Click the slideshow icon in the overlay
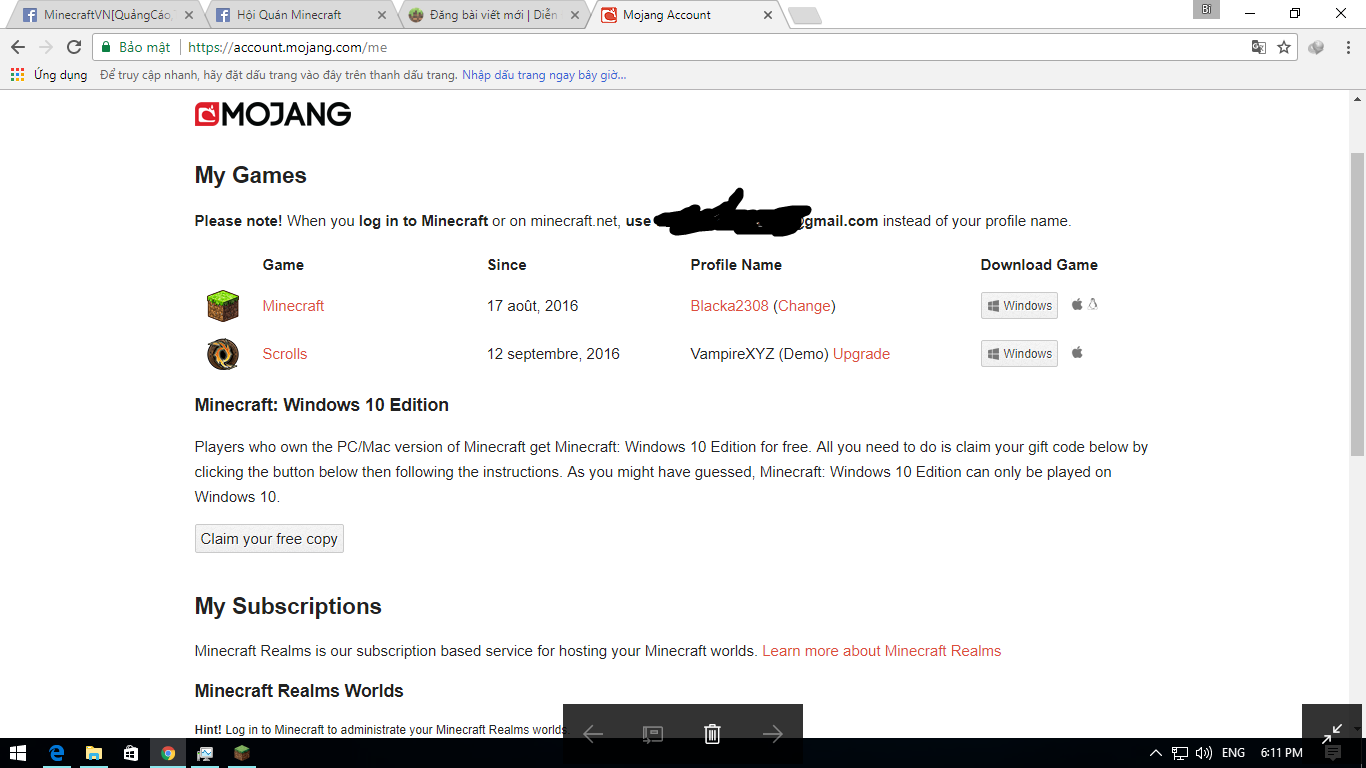Image resolution: width=1366 pixels, height=768 pixels. click(652, 734)
